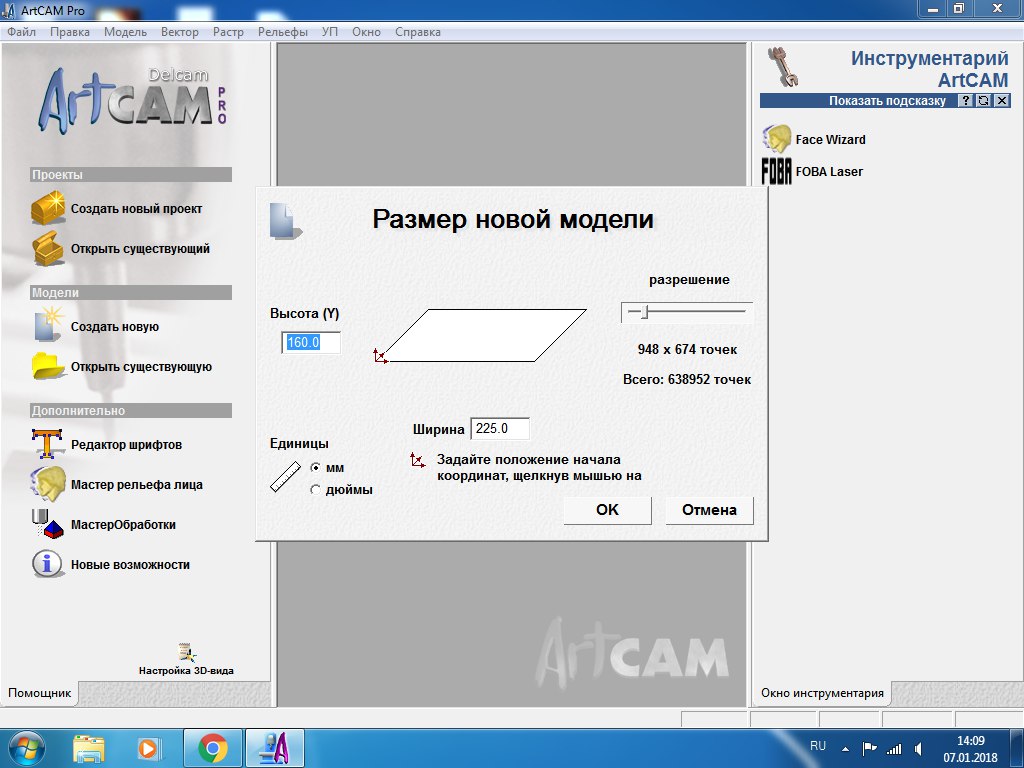Open existing model yellow folder icon
Viewport: 1024px width, 768px height.
[48, 366]
